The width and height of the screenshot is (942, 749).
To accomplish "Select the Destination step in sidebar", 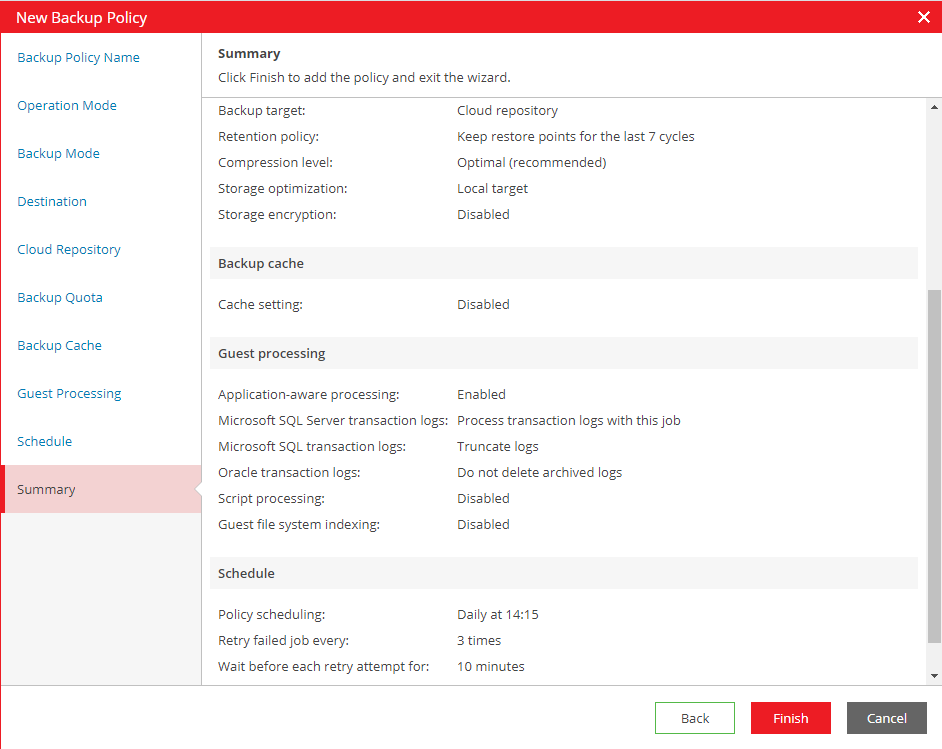I will pyautogui.click(x=52, y=202).
